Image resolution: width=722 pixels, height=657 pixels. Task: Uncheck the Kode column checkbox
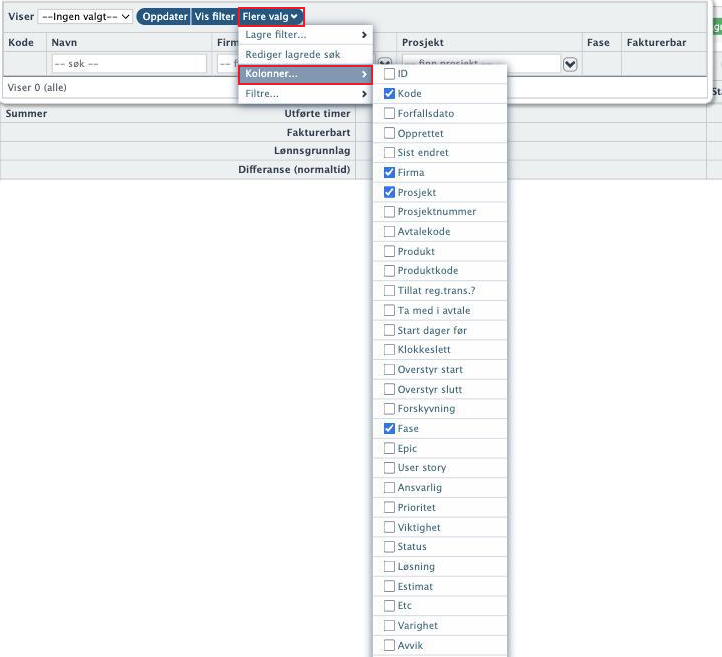click(x=390, y=93)
